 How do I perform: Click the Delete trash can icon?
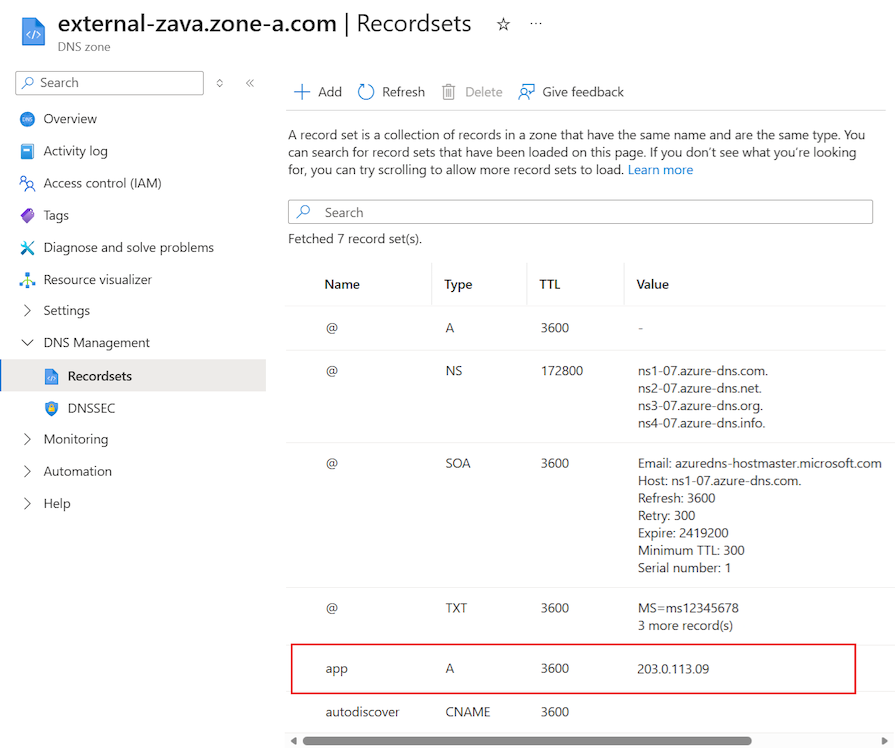coord(449,92)
